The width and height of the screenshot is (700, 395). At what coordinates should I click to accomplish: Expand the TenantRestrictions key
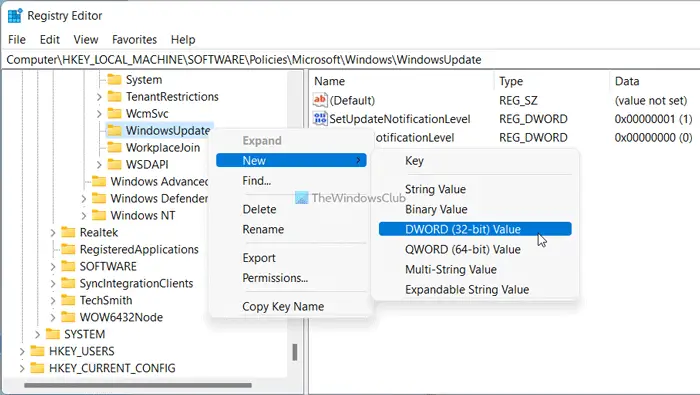(99, 97)
